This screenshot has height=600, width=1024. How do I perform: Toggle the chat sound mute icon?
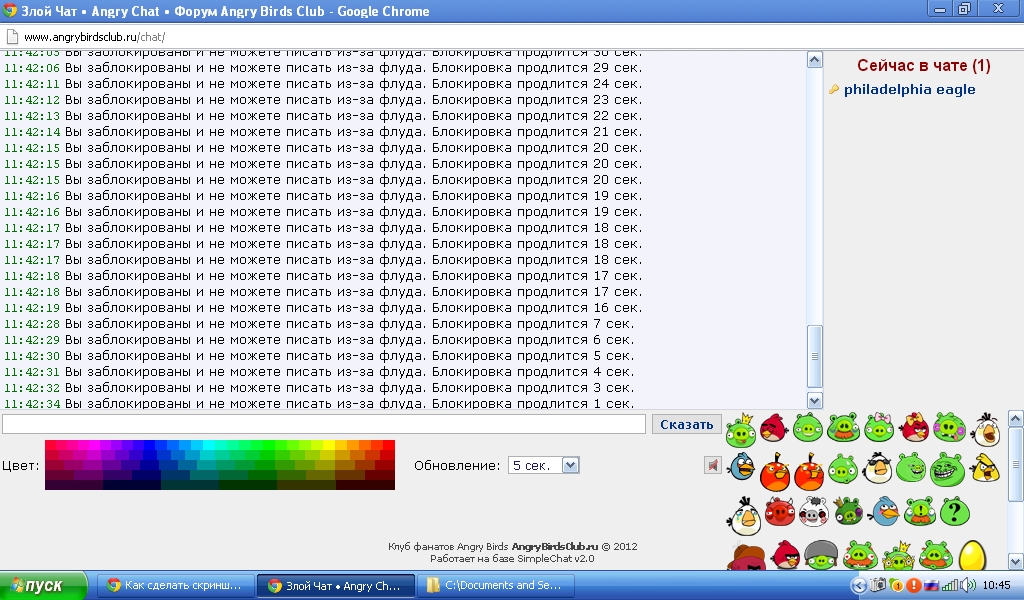point(712,466)
